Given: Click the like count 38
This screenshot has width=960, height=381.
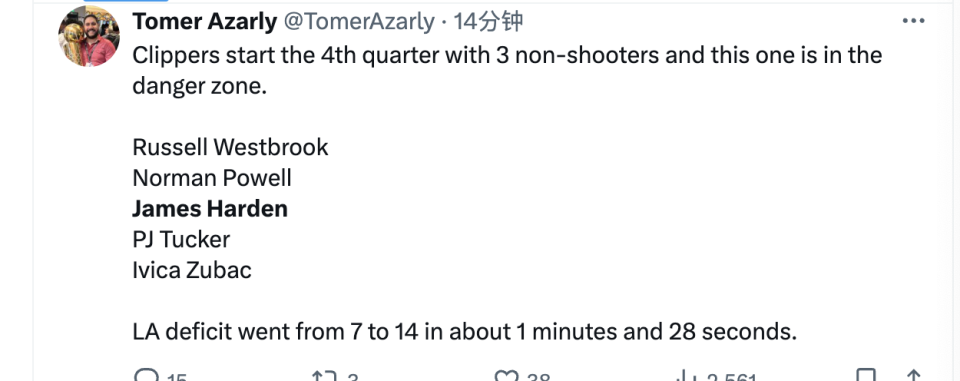Looking at the screenshot, I should tap(538, 377).
